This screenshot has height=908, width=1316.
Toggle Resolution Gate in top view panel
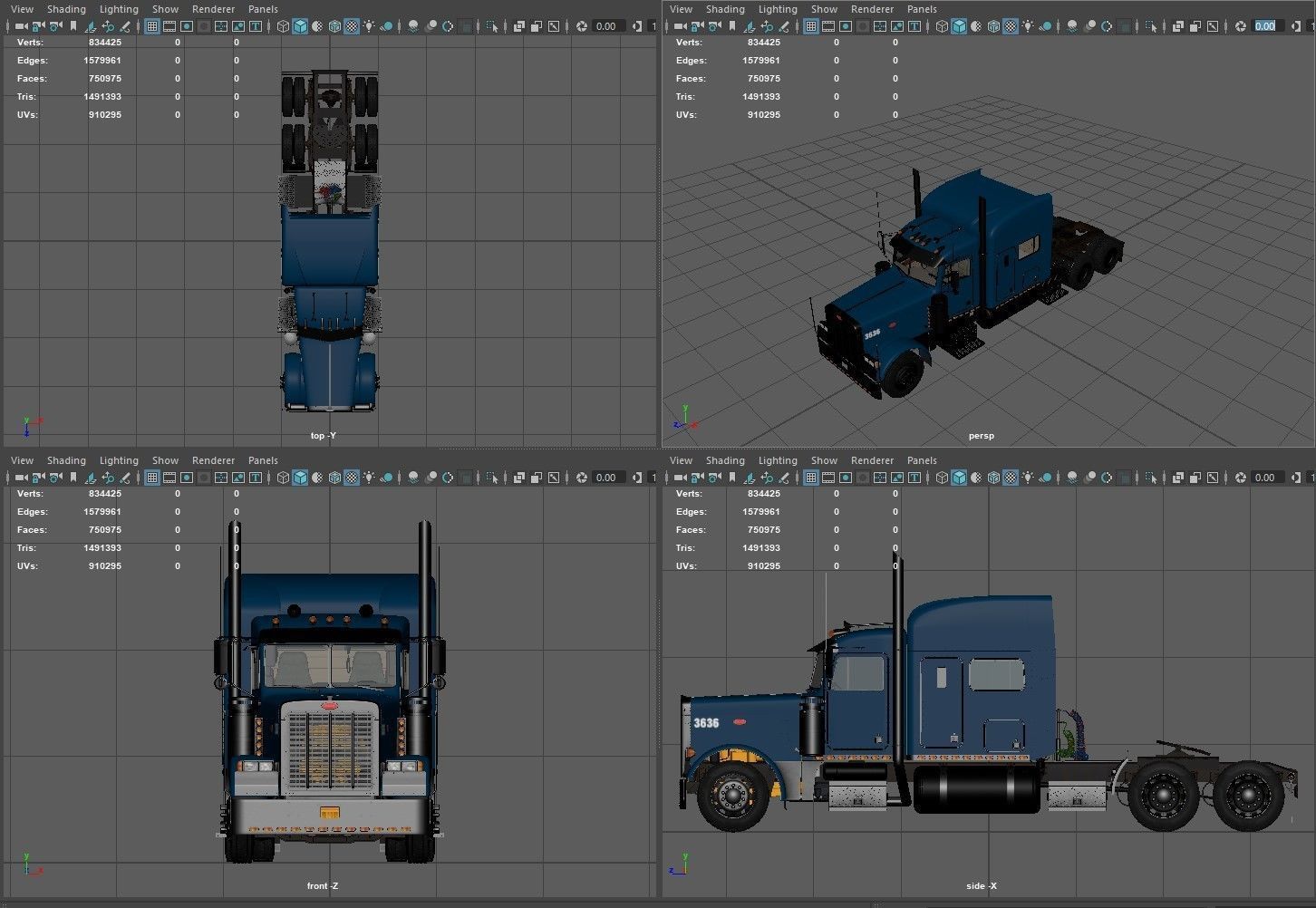(187, 26)
